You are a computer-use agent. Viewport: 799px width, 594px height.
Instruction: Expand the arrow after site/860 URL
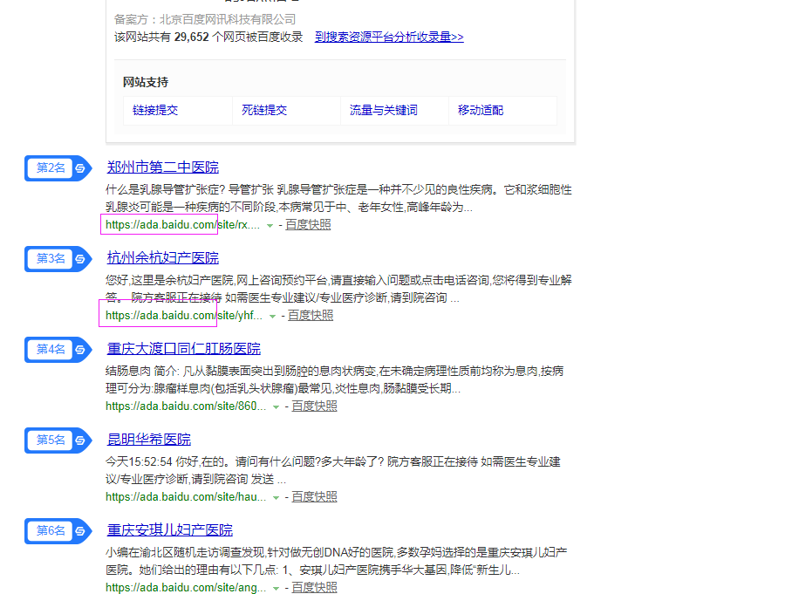coord(276,407)
